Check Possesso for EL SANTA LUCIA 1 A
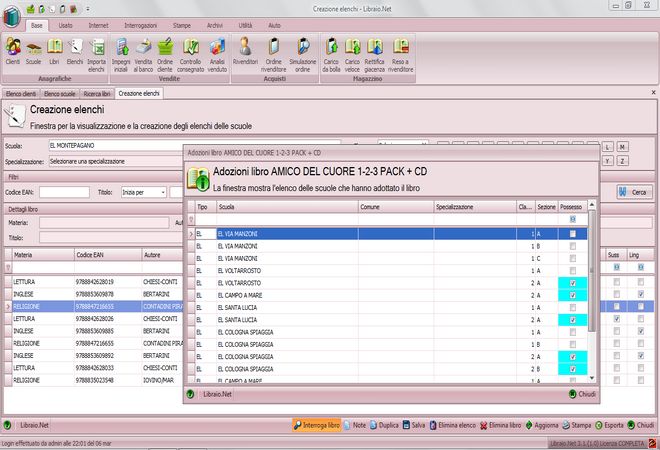 [x=572, y=307]
